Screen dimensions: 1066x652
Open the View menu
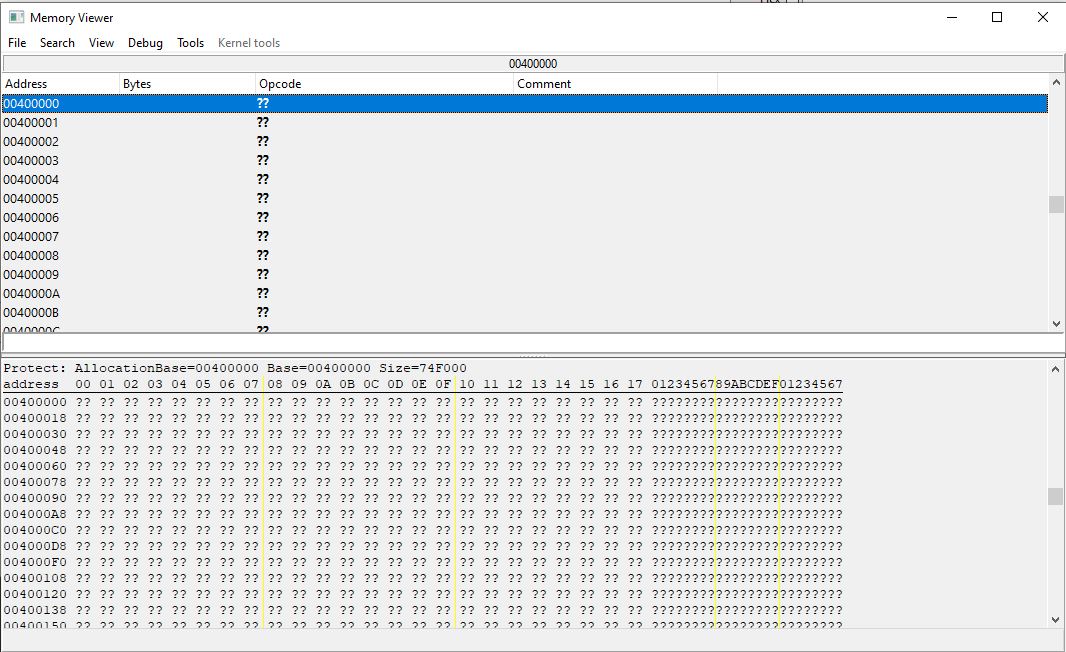pos(101,43)
